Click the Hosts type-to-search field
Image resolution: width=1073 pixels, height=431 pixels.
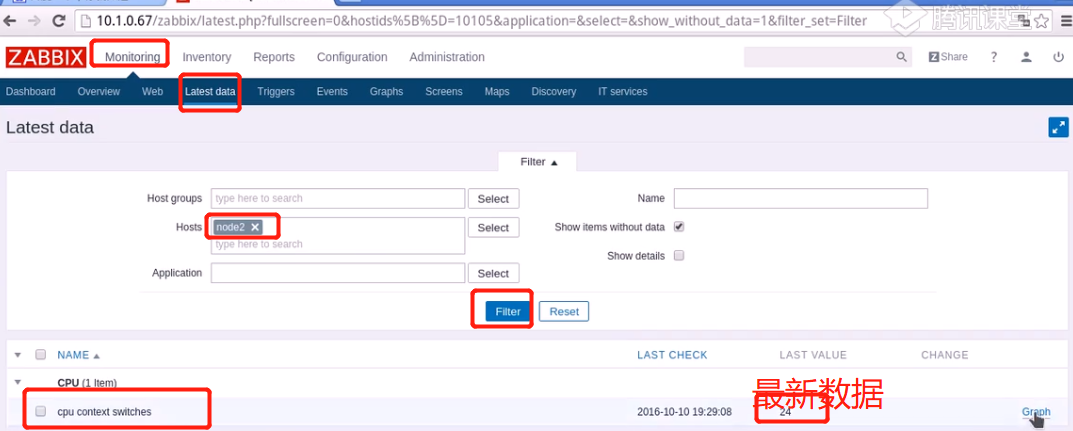coord(338,244)
